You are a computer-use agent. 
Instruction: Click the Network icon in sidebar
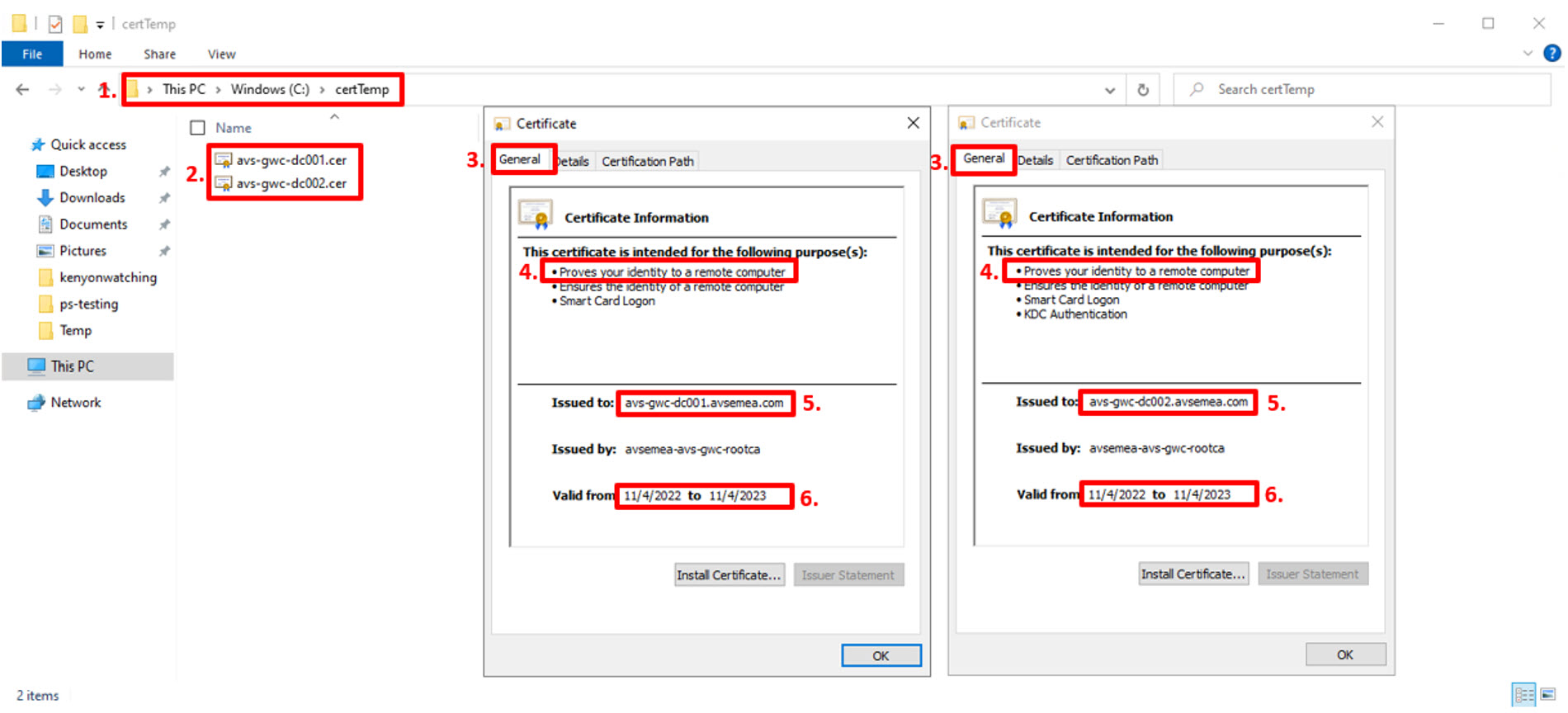coord(35,403)
